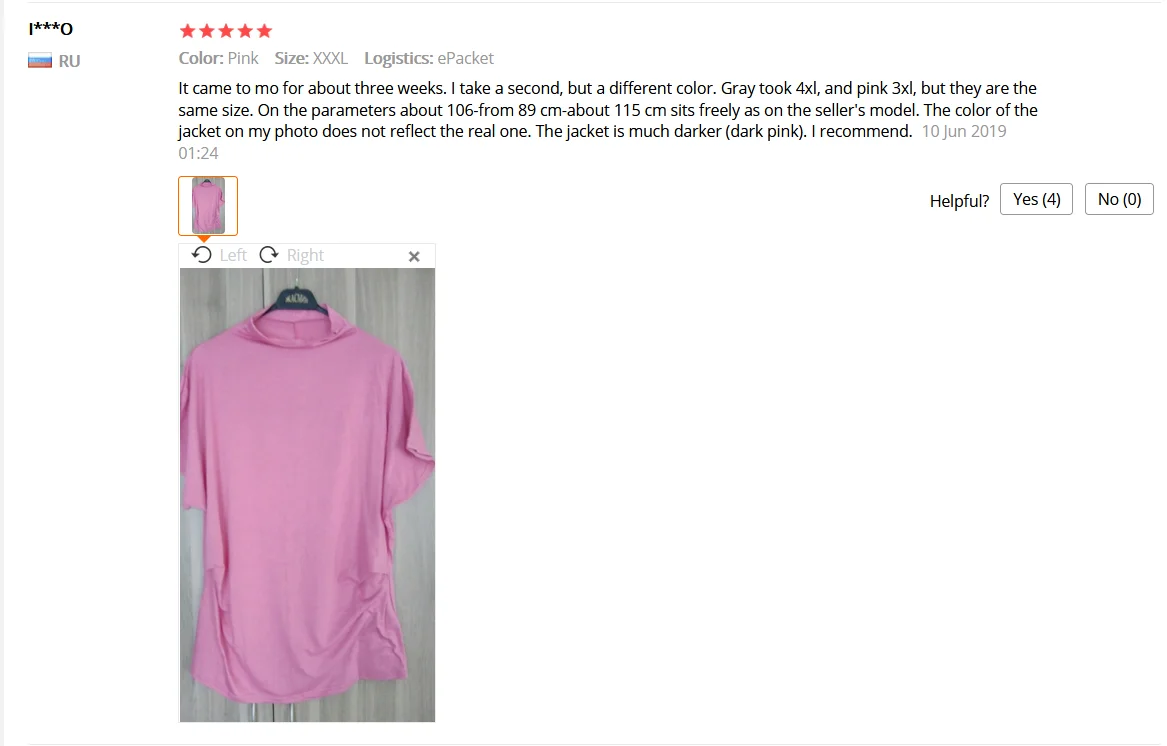Click the rotate right arrow icon
The image size is (1167, 746).
point(269,255)
